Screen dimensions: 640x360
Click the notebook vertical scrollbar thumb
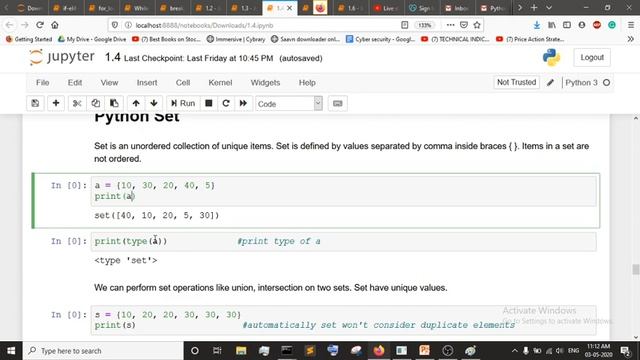point(636,269)
